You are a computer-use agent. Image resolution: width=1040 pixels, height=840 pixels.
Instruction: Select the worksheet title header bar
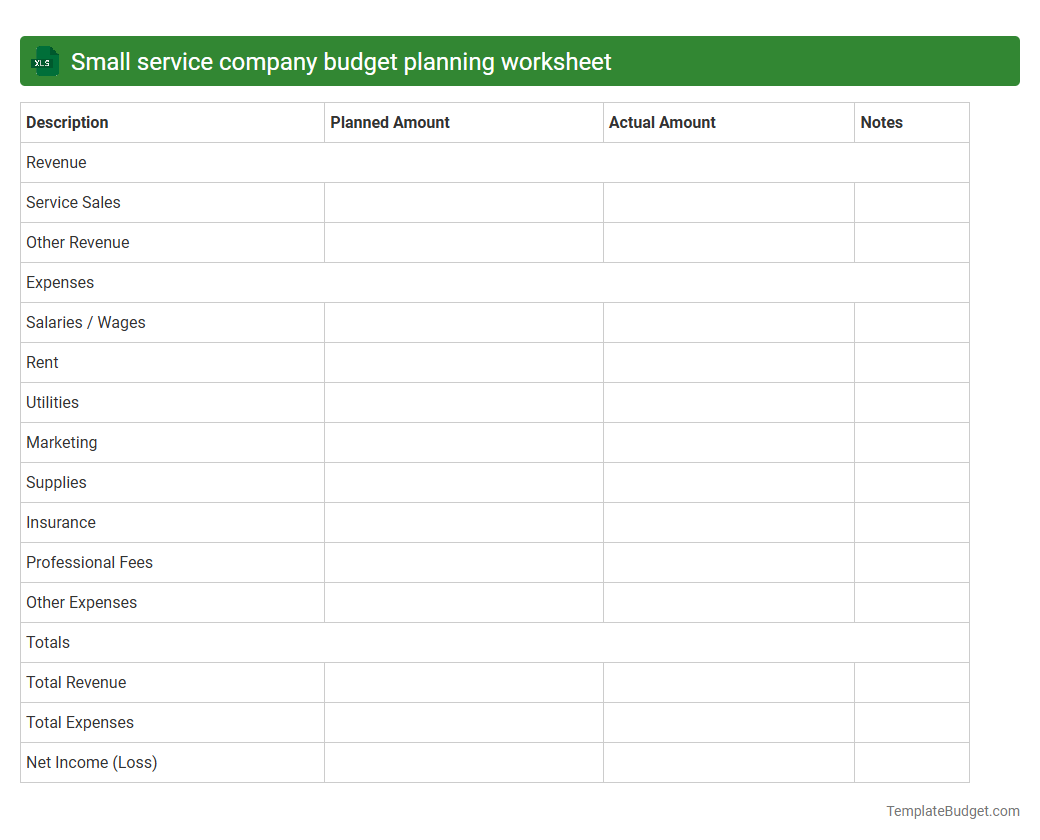520,61
